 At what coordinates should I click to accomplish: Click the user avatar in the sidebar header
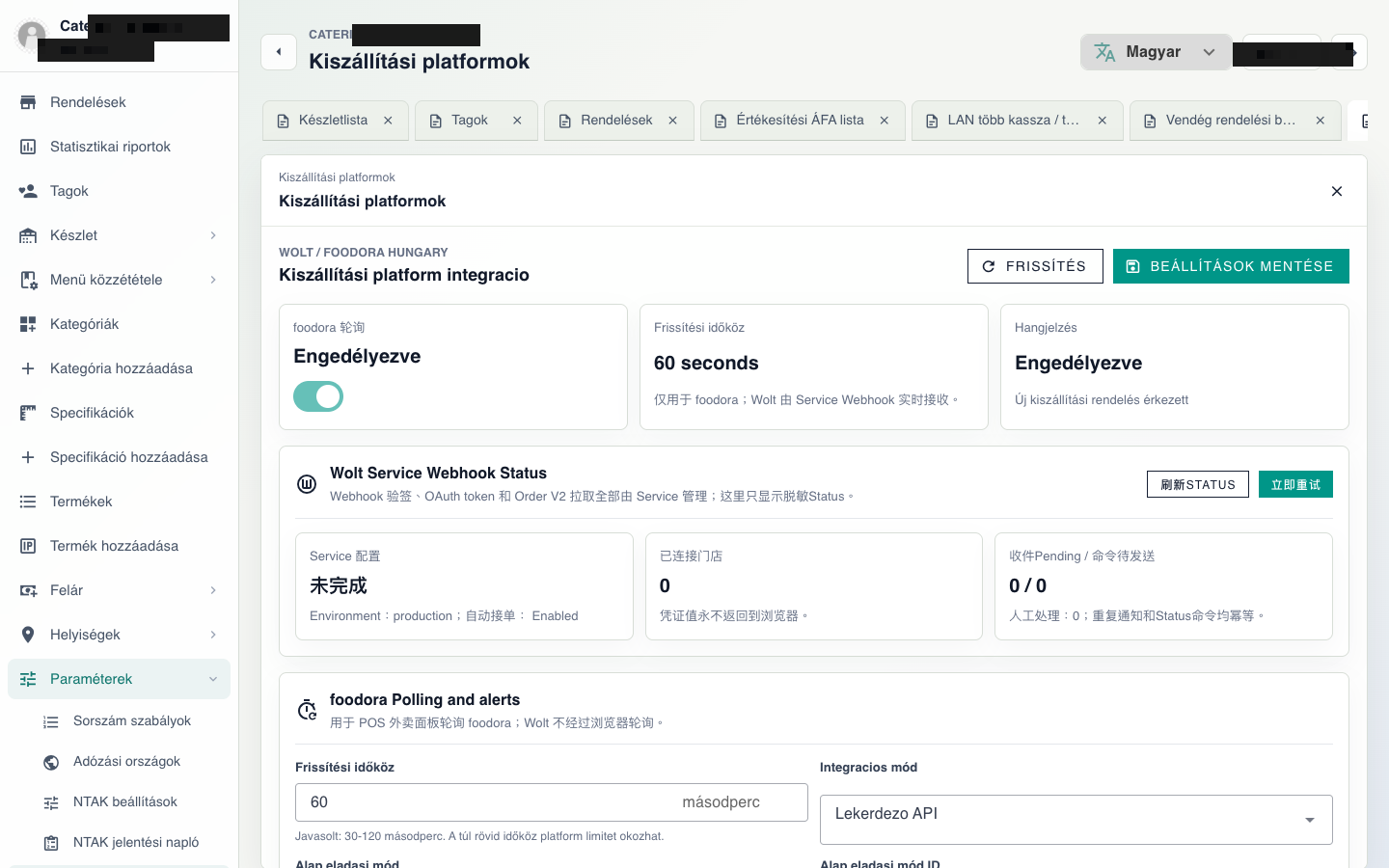pos(32,36)
